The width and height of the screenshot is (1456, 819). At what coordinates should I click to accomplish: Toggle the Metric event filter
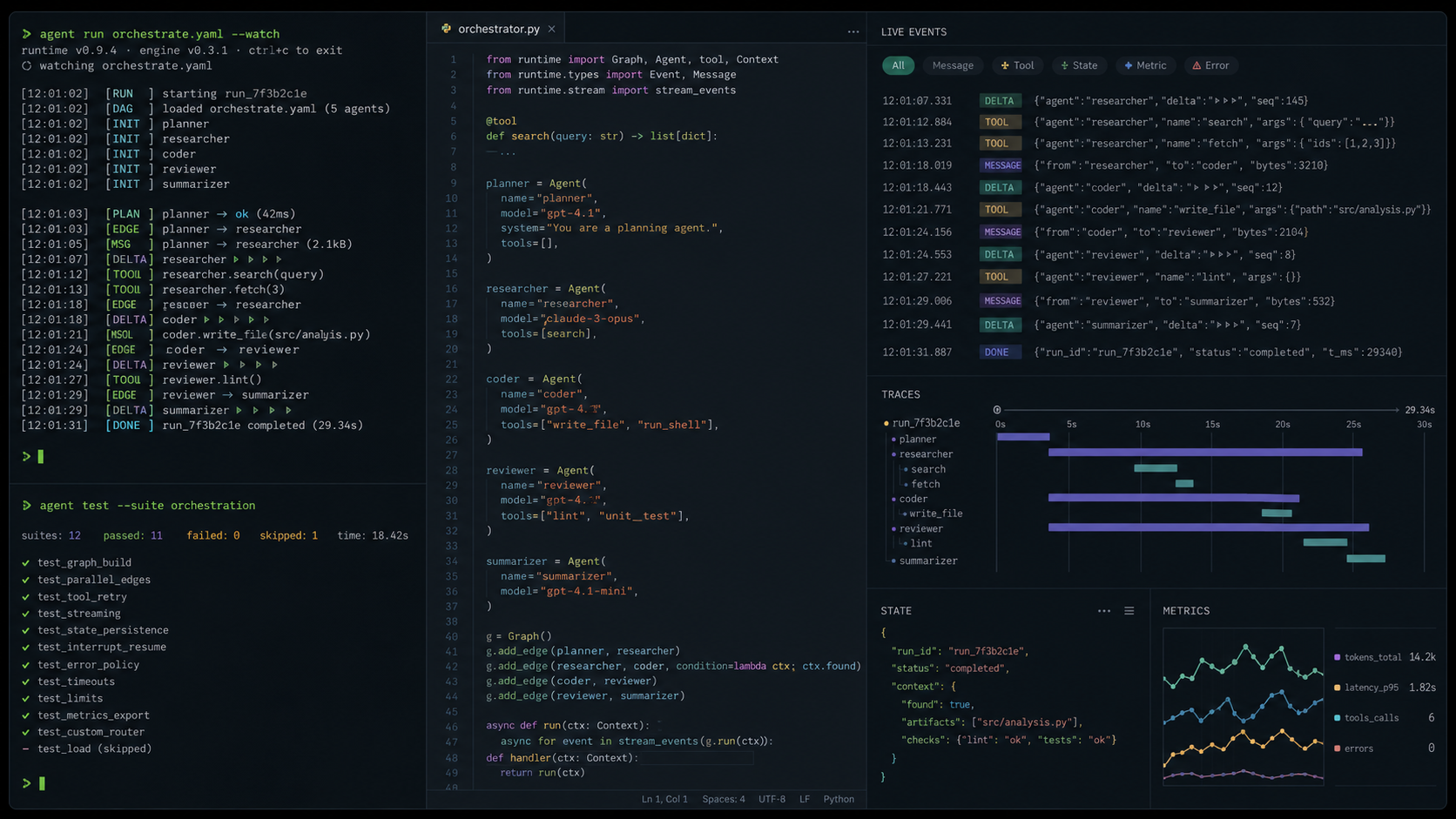pos(1145,65)
